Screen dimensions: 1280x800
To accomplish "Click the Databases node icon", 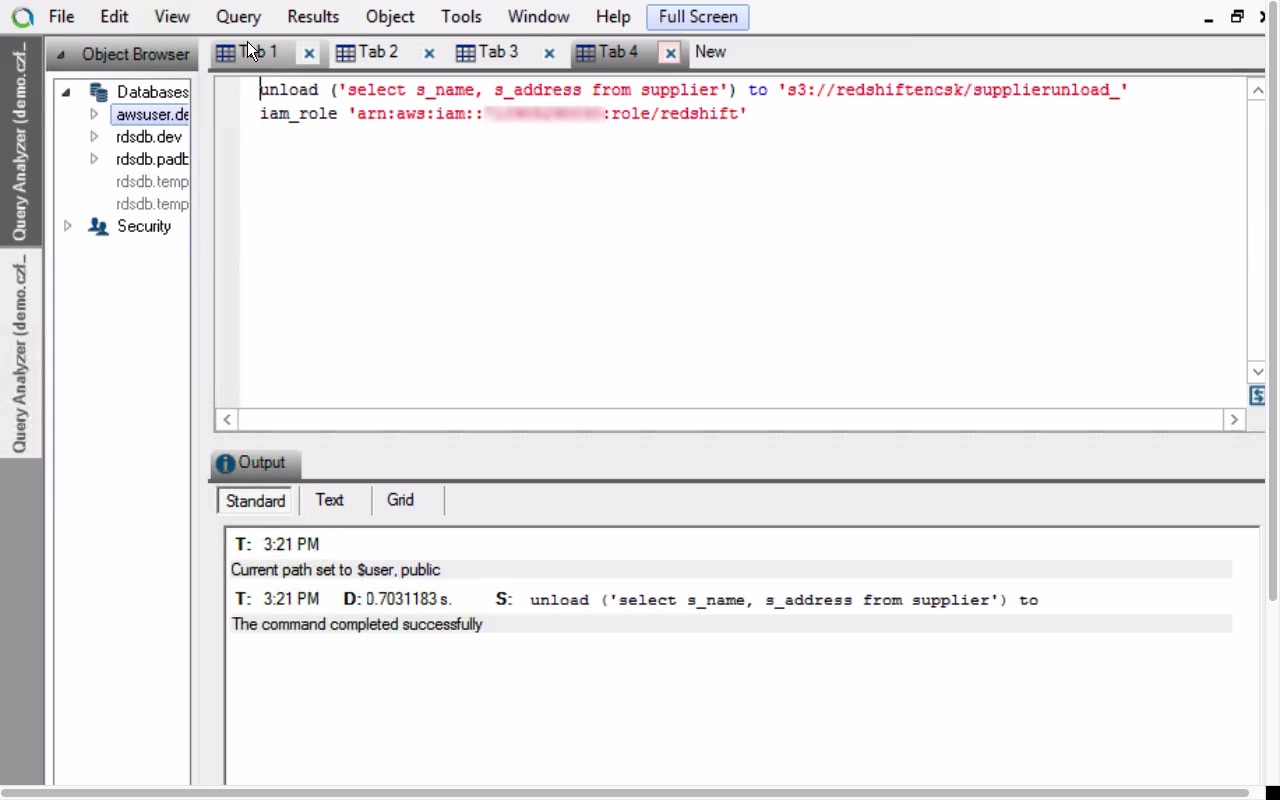I will (98, 92).
